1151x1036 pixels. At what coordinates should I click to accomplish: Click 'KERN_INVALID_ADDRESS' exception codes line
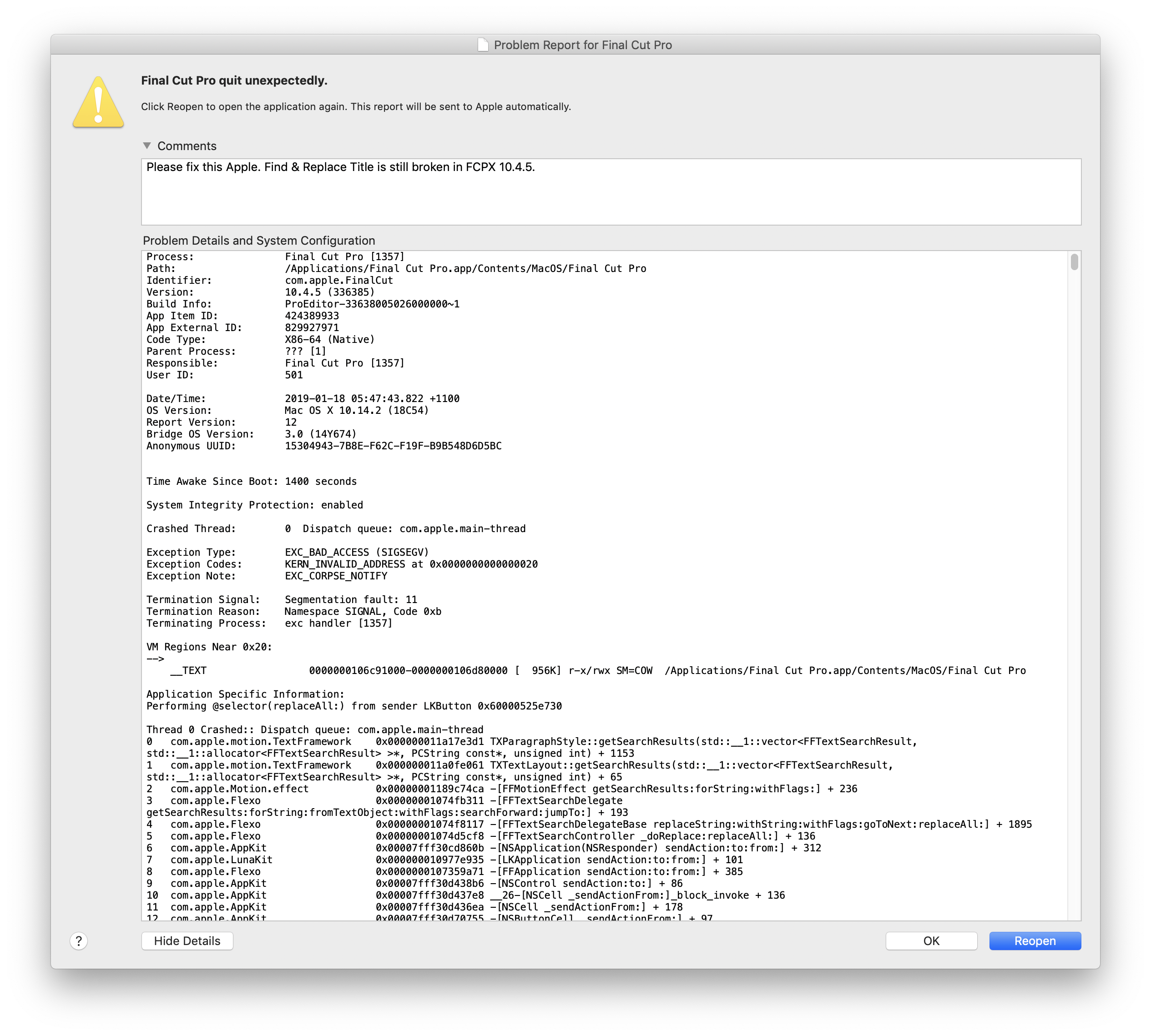[342, 564]
